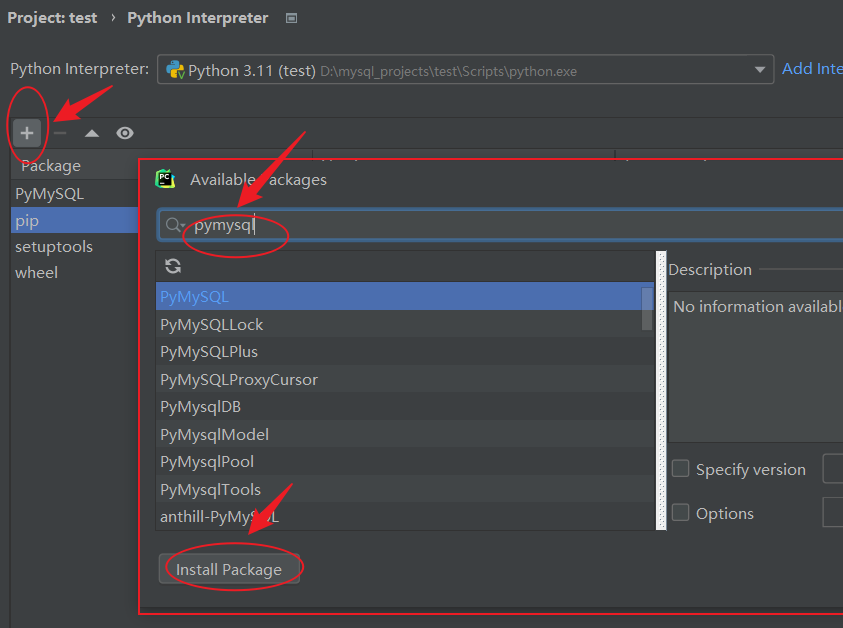This screenshot has width=843, height=628.
Task: Select anthill-PyMySQL in the package list
Action: pyautogui.click(x=405, y=517)
